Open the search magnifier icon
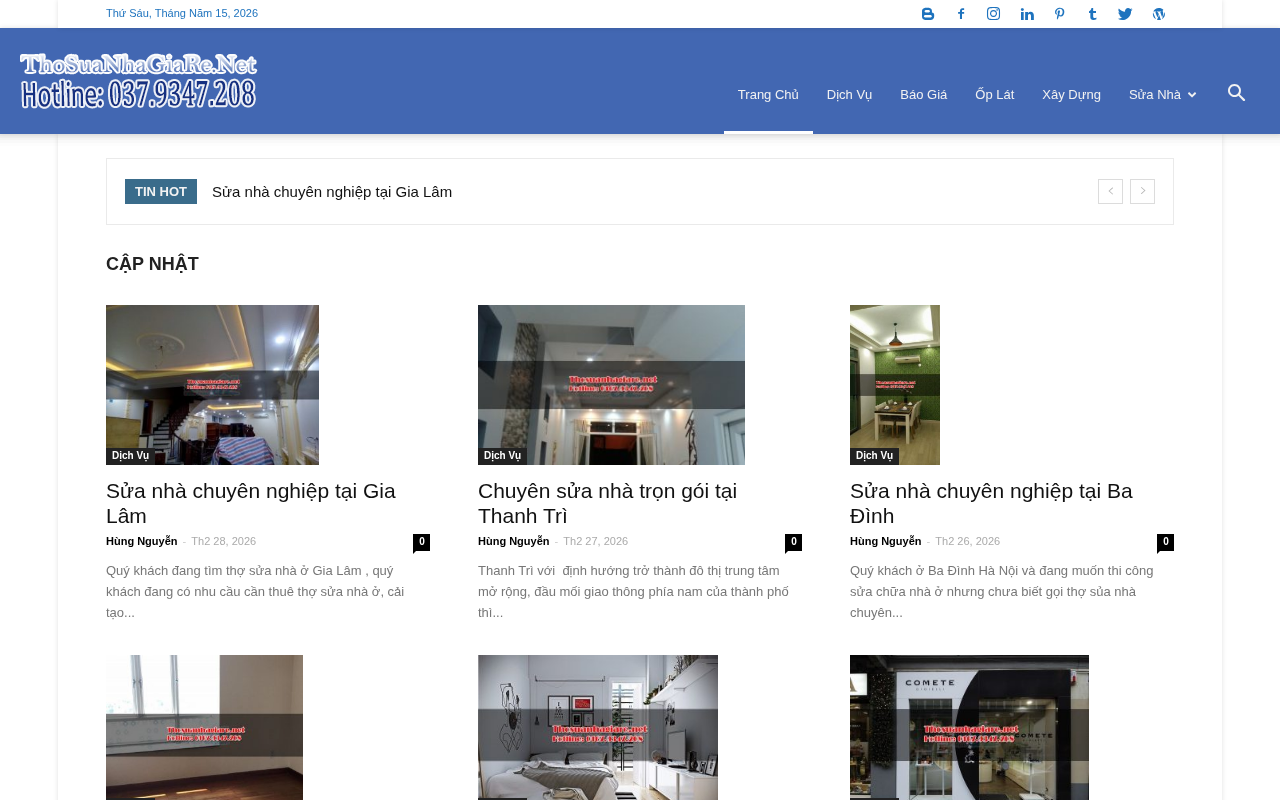This screenshot has height=800, width=1280. click(x=1237, y=93)
